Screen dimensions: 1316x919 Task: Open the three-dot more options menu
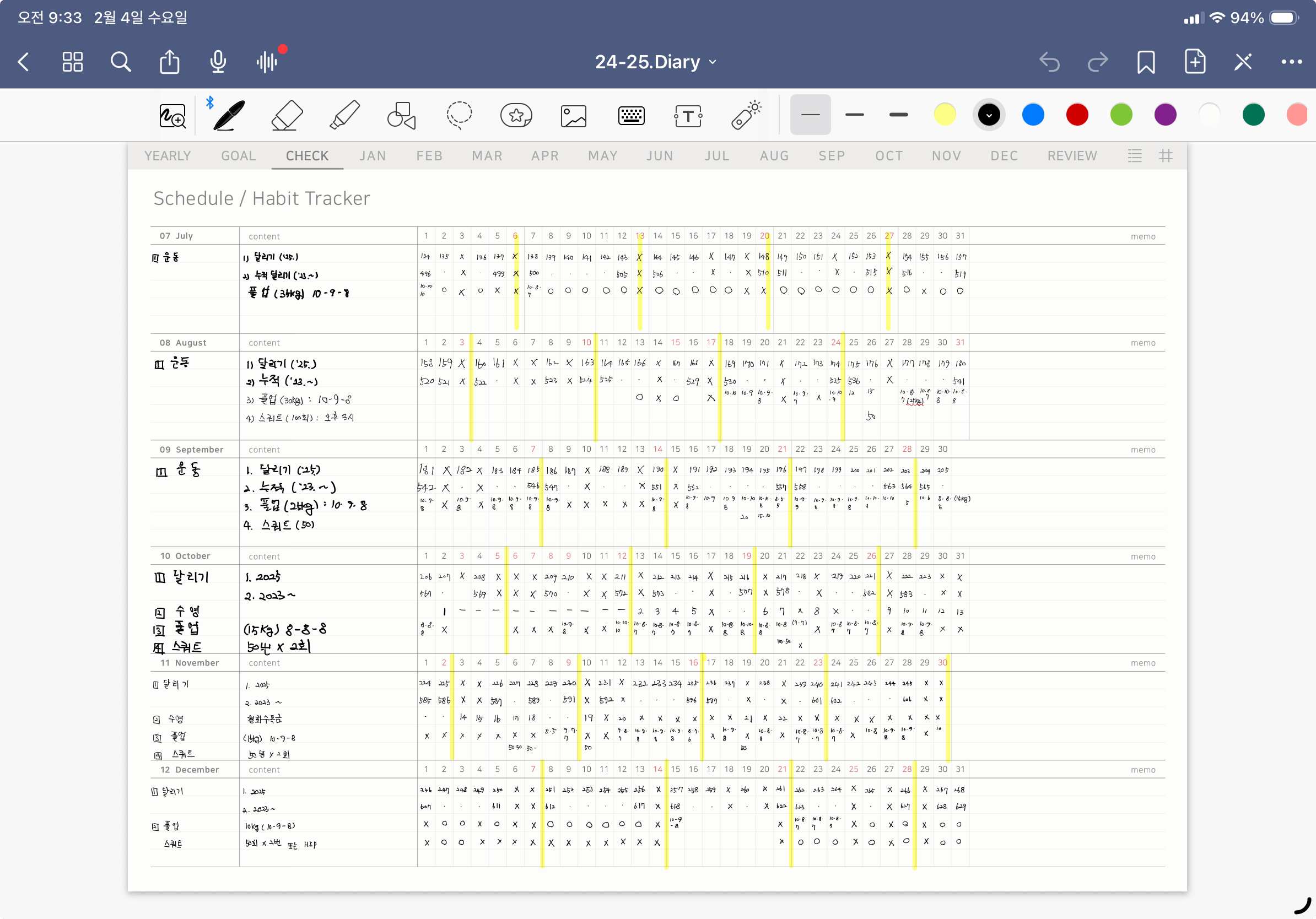tap(1291, 61)
